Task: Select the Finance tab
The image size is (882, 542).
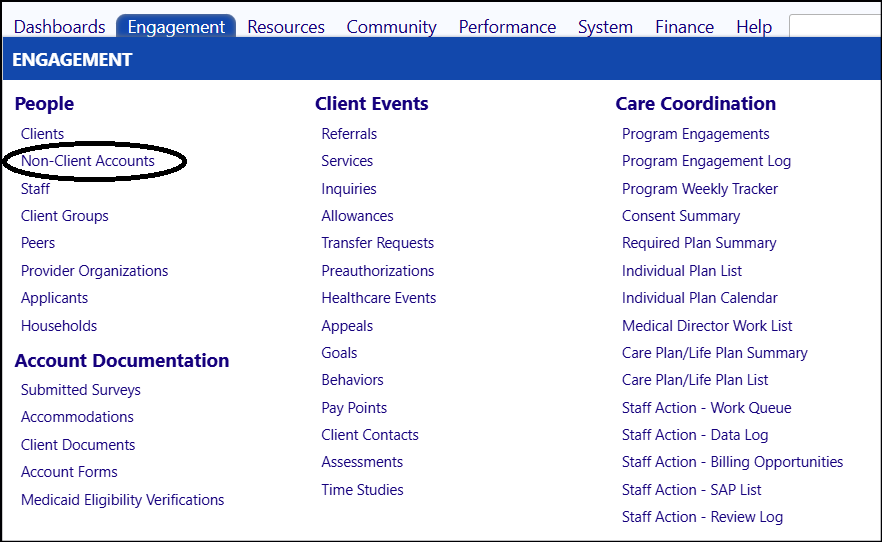Action: pyautogui.click(x=685, y=27)
